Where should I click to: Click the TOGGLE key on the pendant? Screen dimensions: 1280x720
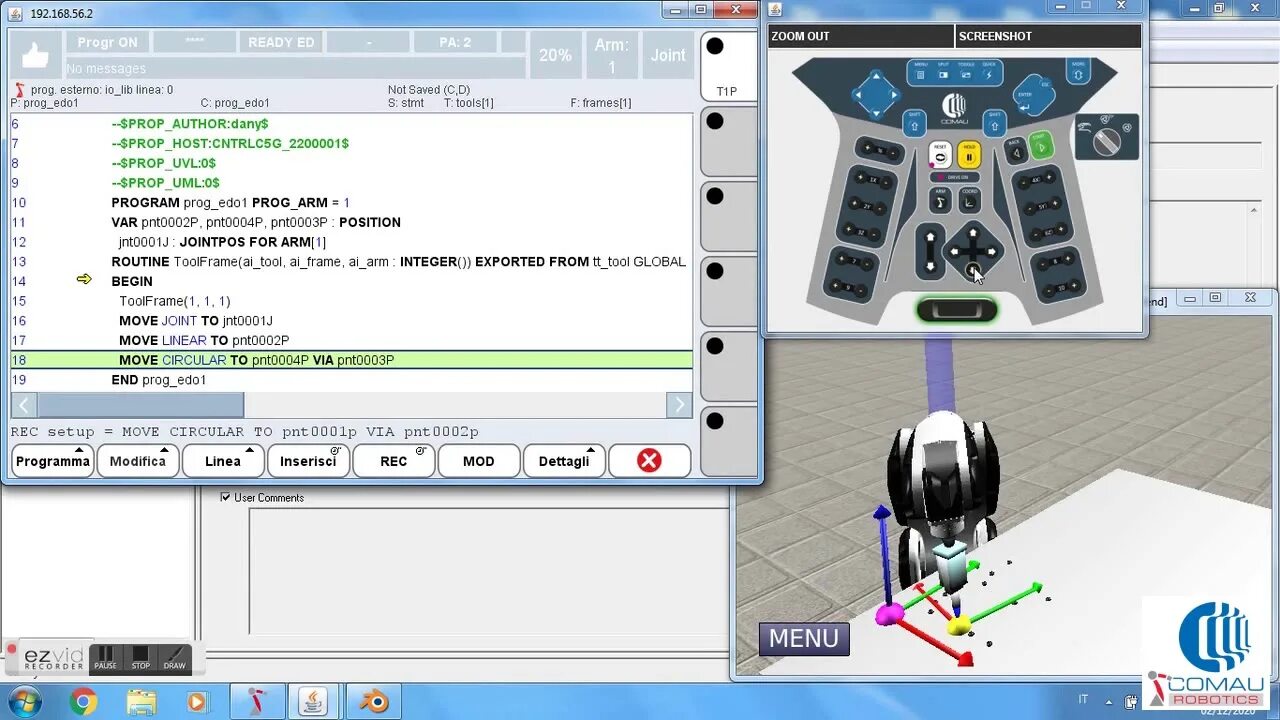(x=966, y=73)
